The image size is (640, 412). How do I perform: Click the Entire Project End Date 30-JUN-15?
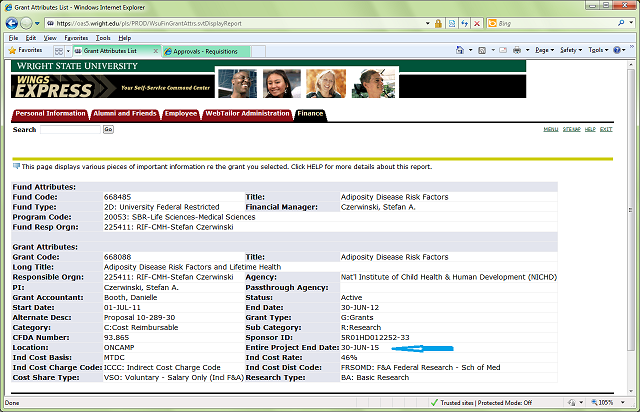point(360,347)
